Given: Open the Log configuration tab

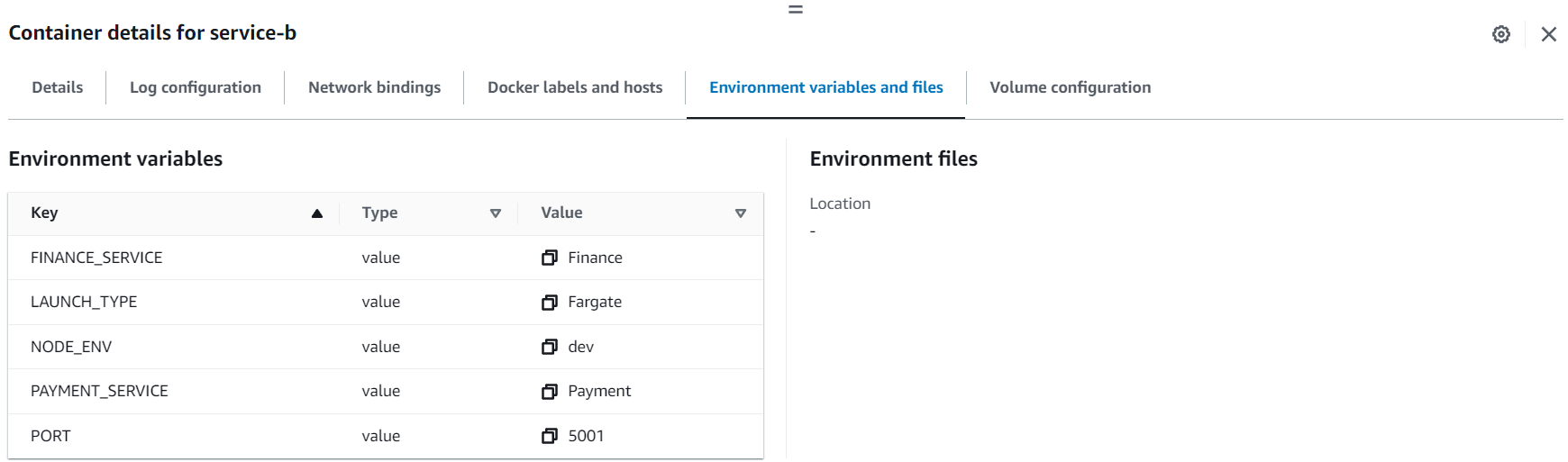Looking at the screenshot, I should click(196, 87).
